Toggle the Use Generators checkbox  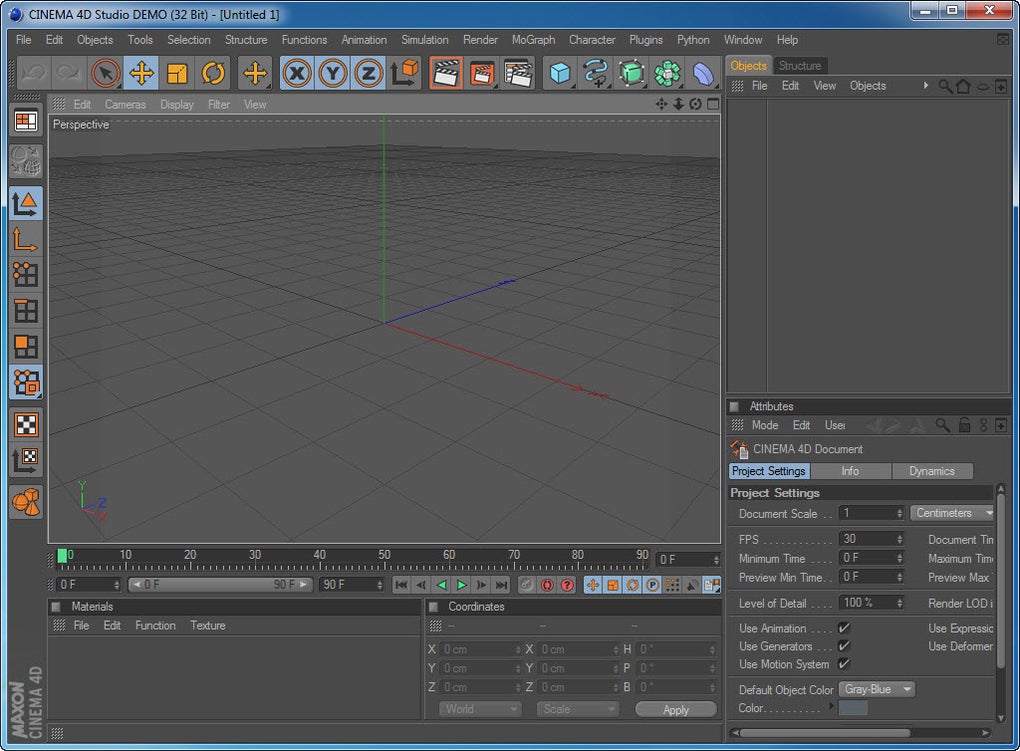(x=844, y=646)
